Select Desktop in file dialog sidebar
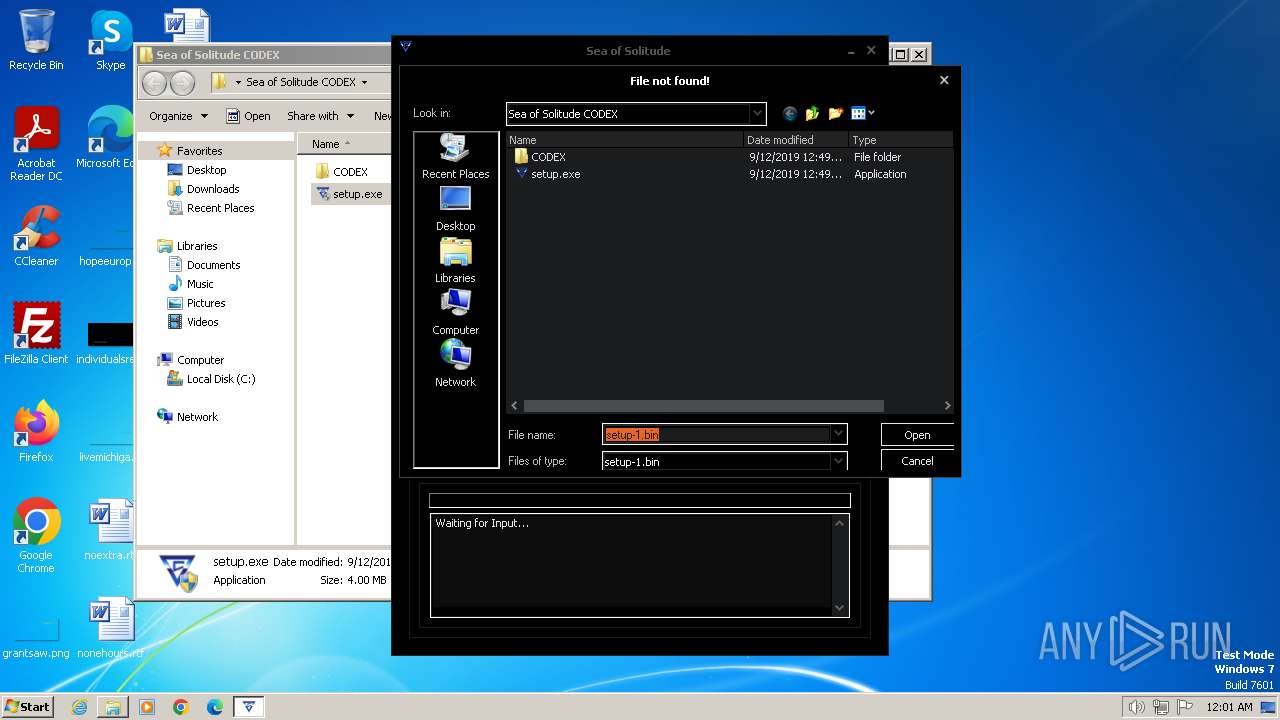Image resolution: width=1280 pixels, height=720 pixels. click(455, 209)
